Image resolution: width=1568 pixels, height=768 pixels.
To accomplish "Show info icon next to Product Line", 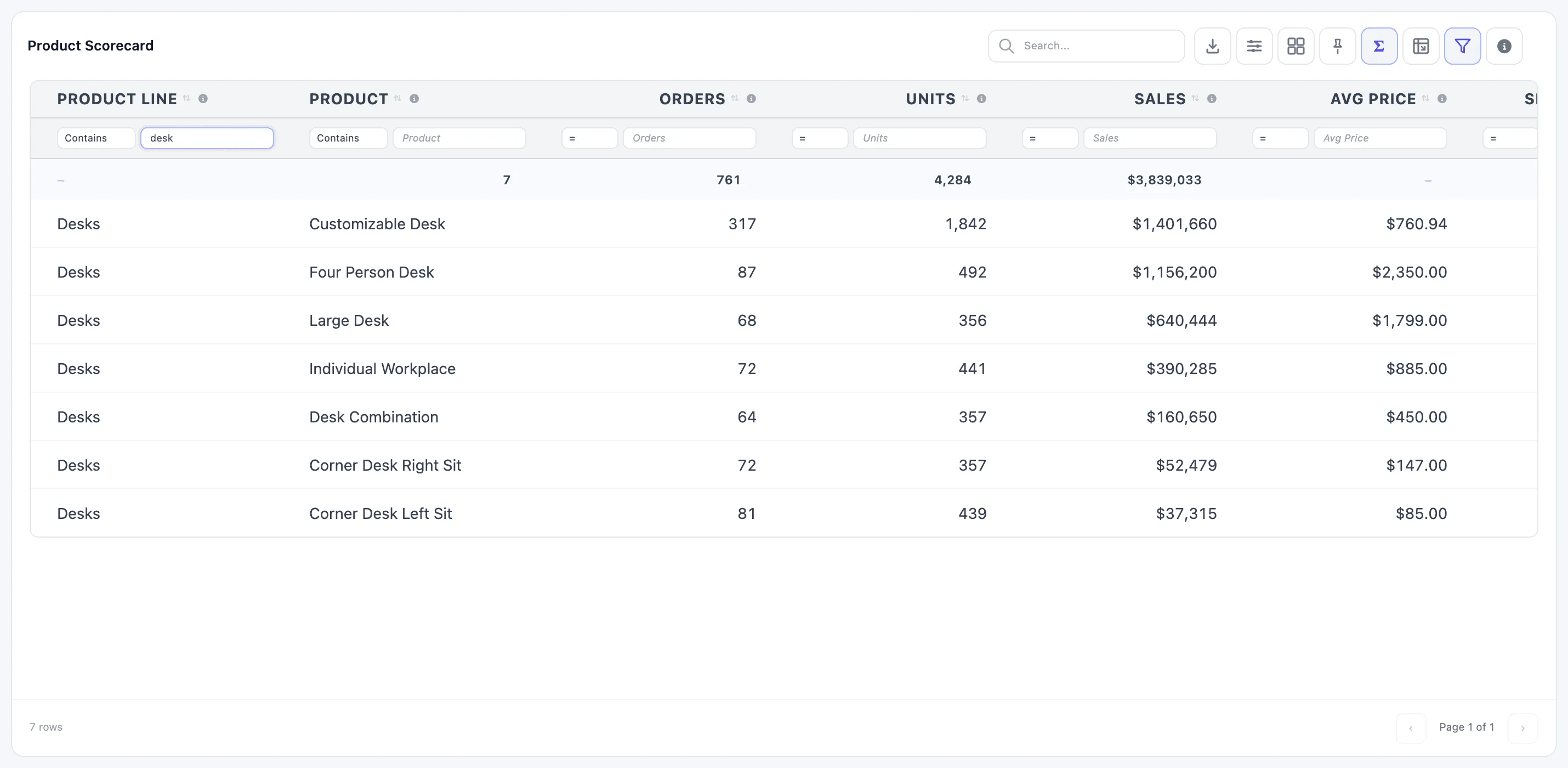I will point(203,99).
